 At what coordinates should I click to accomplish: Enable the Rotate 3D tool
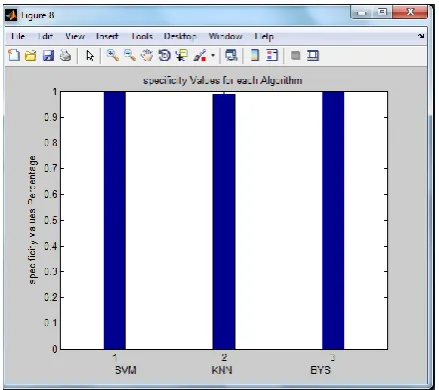164,55
